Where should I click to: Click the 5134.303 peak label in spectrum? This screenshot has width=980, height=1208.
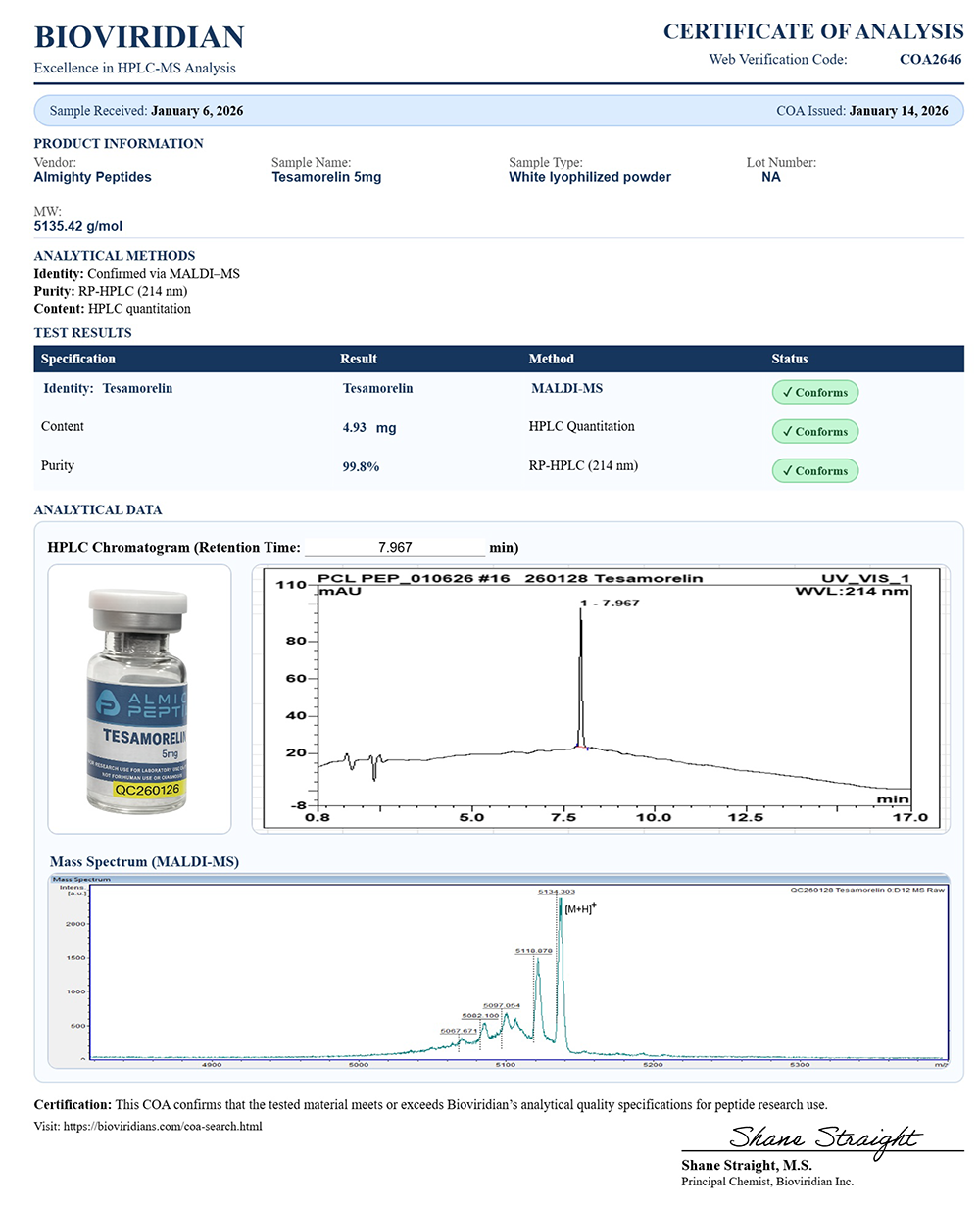click(x=557, y=892)
